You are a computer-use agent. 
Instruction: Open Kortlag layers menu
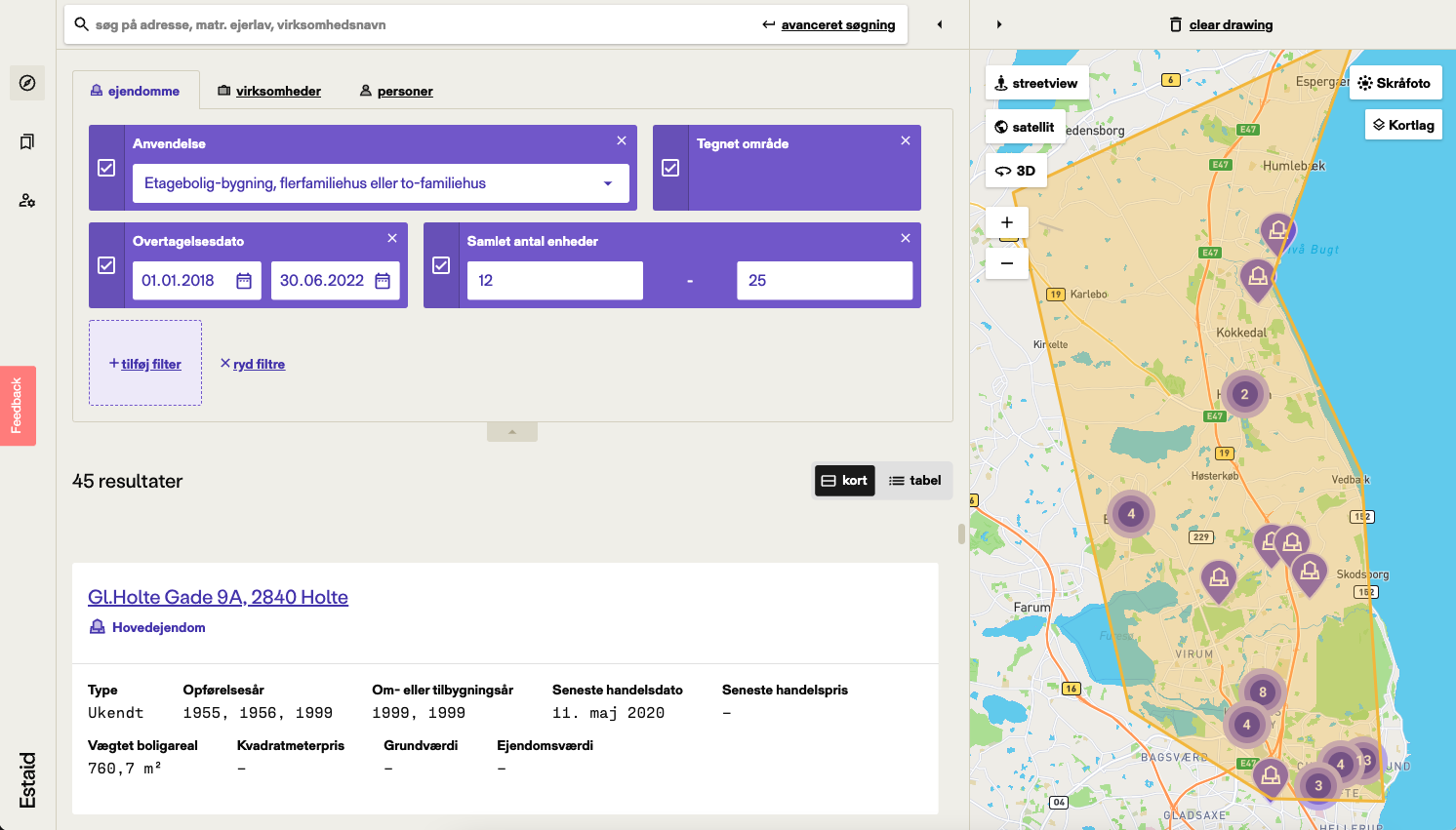point(1403,125)
